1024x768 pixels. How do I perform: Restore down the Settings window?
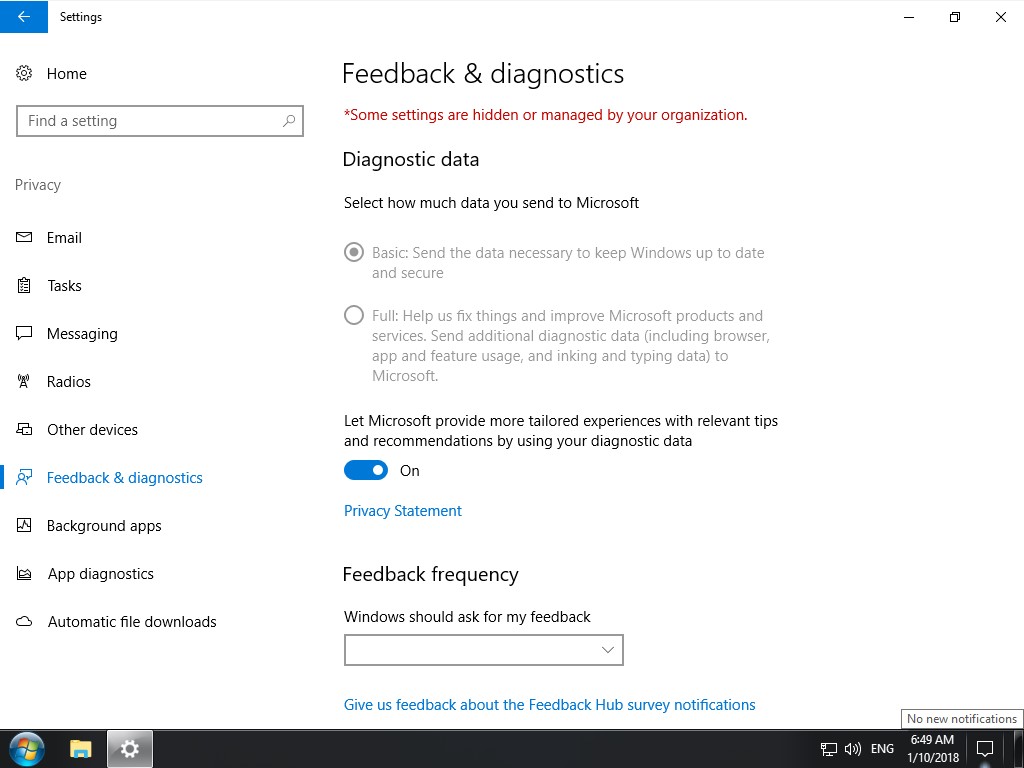pyautogui.click(x=955, y=16)
